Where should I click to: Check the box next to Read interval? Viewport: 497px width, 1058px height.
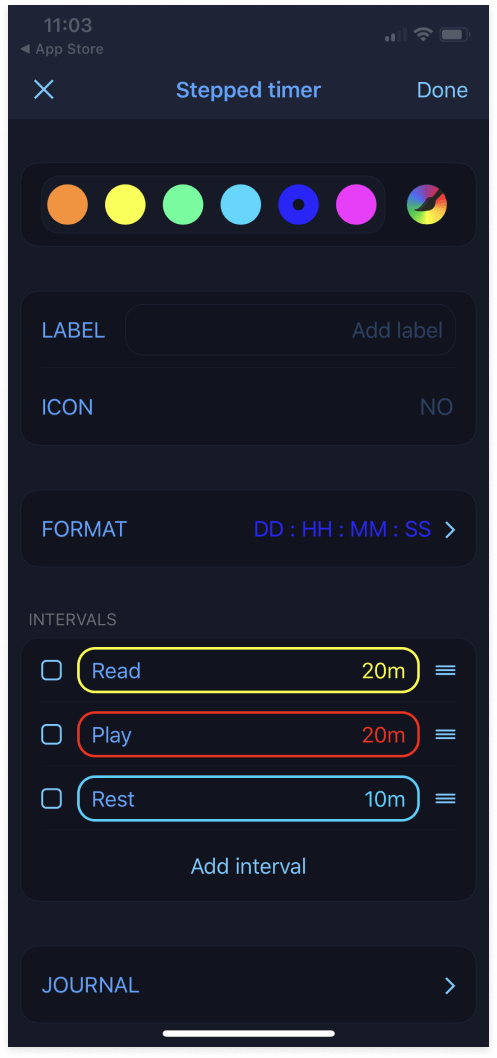[52, 671]
